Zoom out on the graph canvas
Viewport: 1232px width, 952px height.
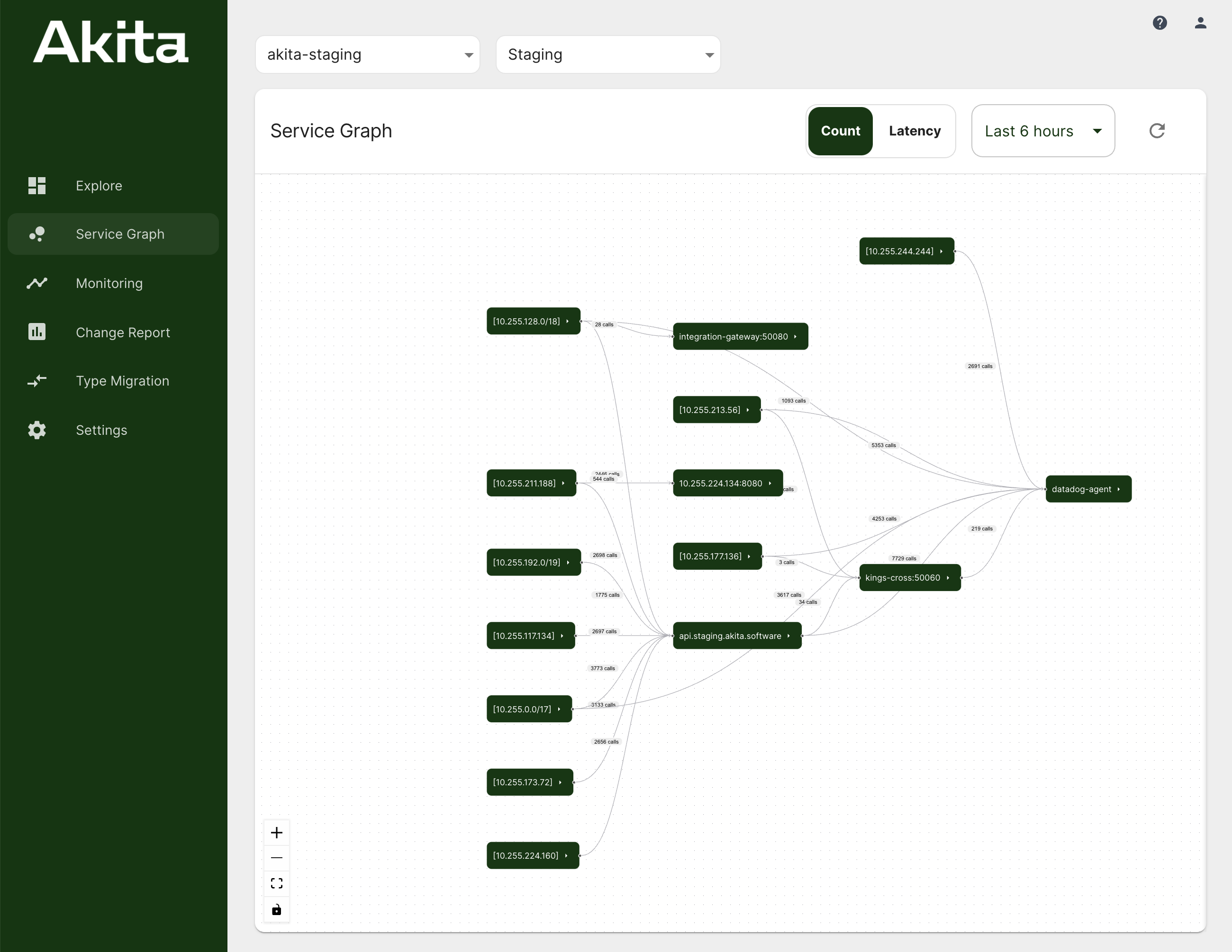tap(276, 858)
